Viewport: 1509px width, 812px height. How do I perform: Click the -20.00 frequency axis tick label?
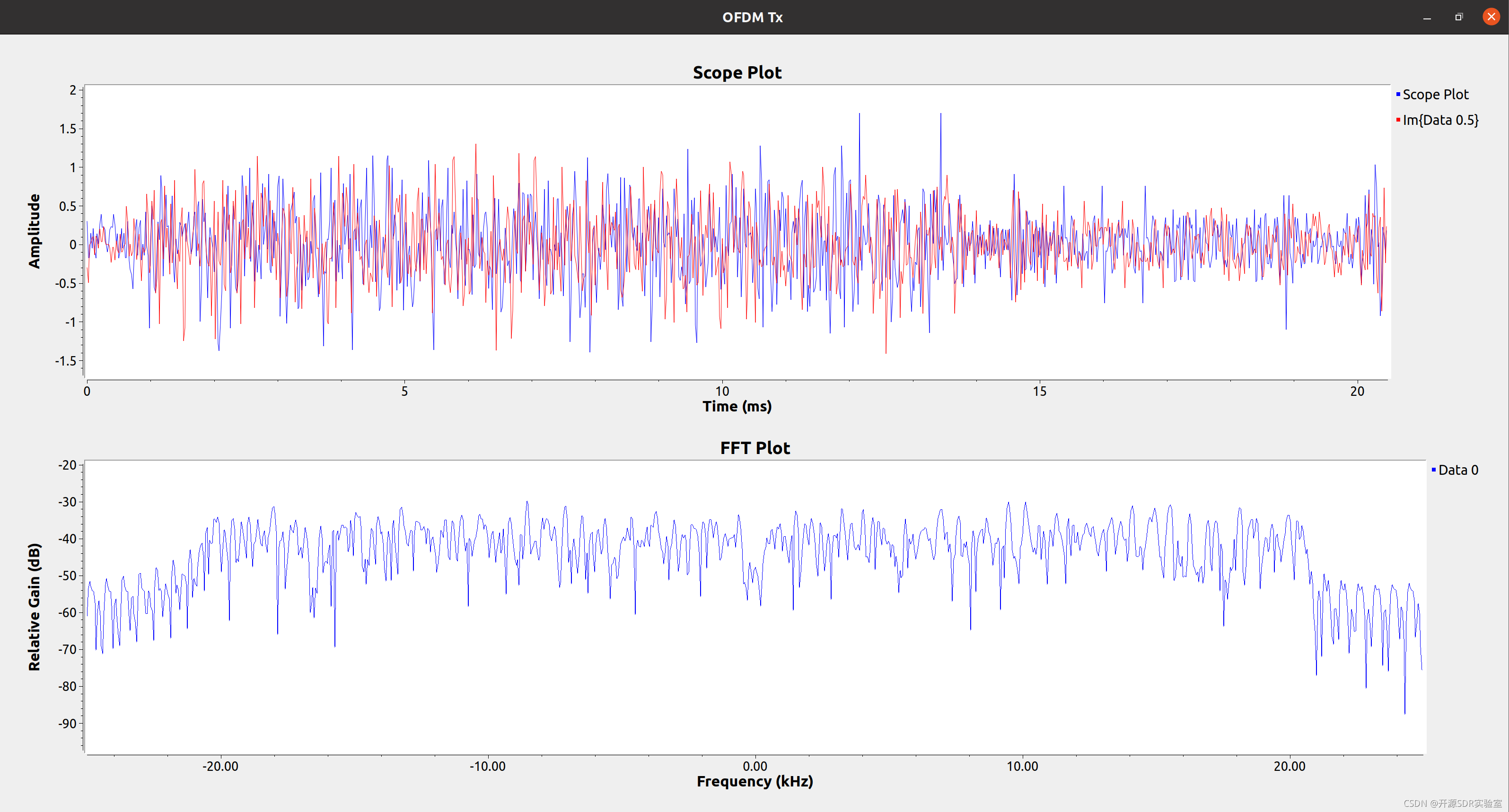(220, 766)
